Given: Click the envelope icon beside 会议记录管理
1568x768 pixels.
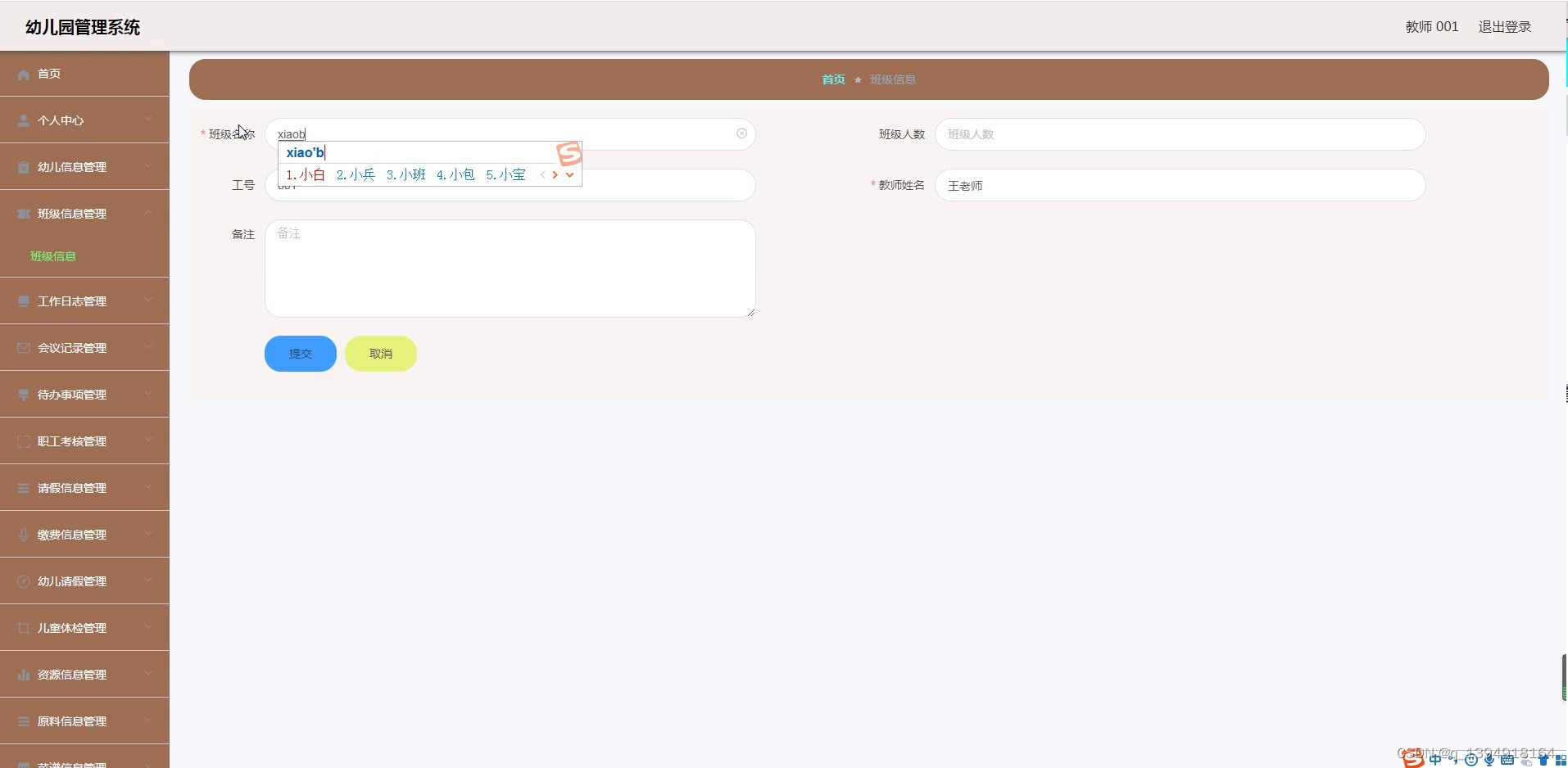Looking at the screenshot, I should pyautogui.click(x=24, y=348).
